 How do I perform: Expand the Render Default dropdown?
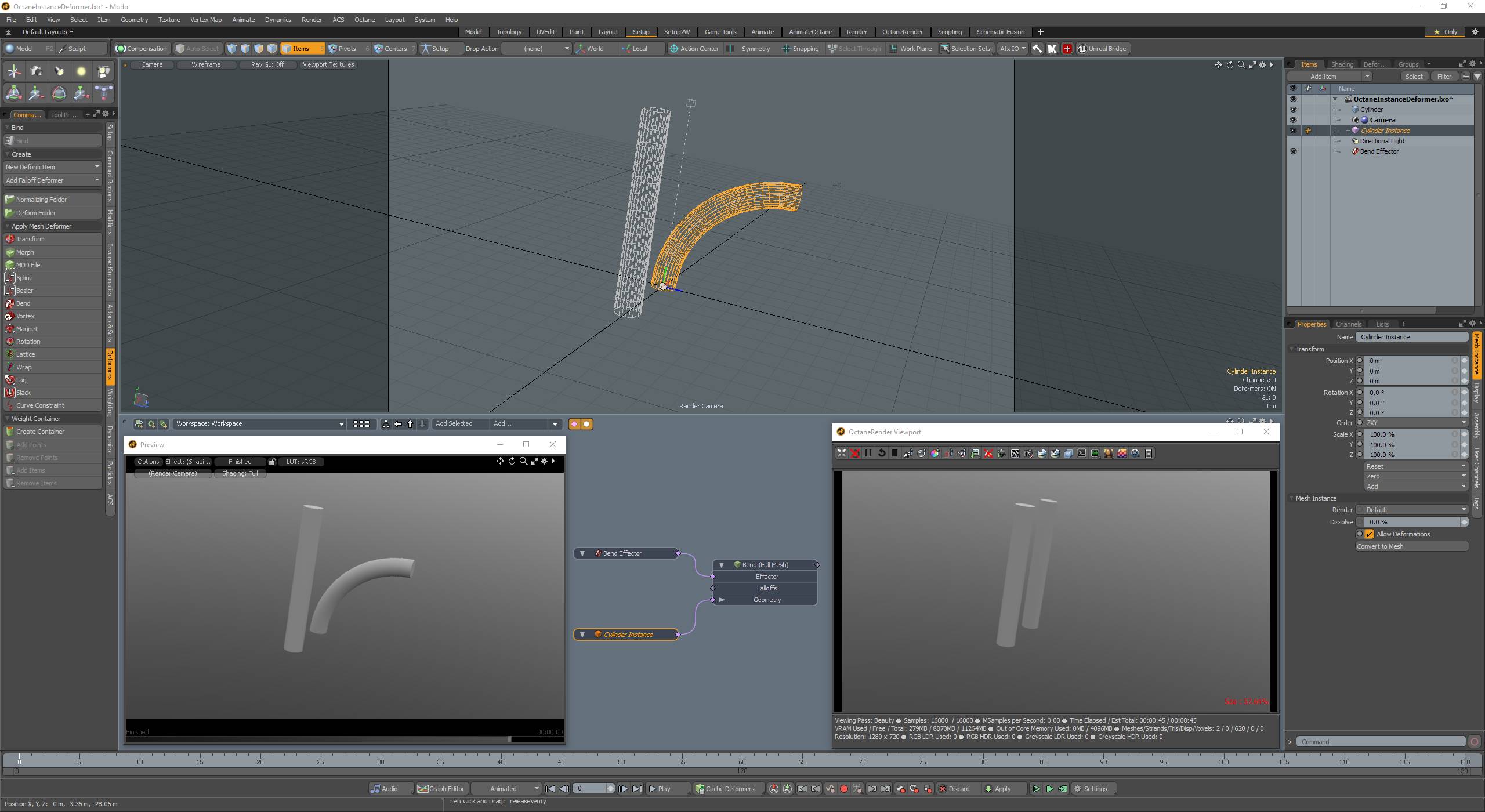tap(1412, 510)
